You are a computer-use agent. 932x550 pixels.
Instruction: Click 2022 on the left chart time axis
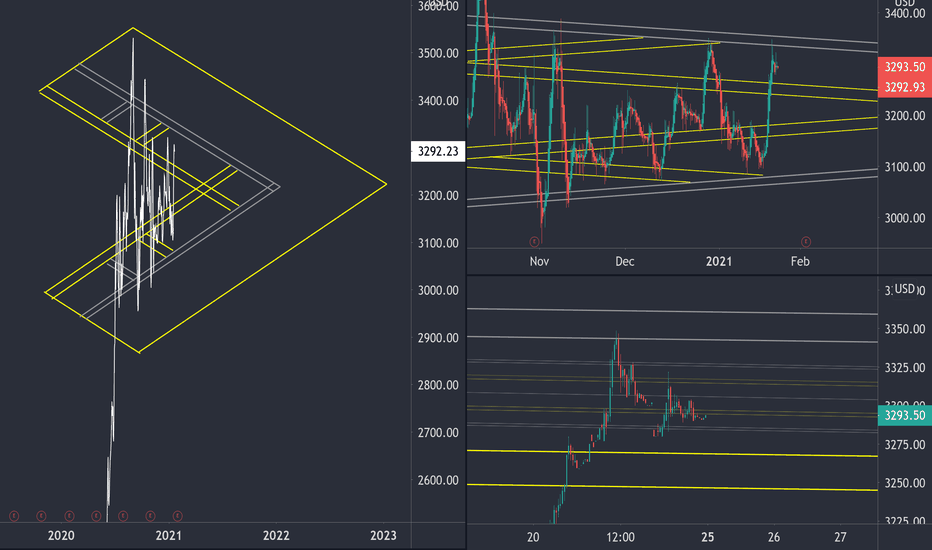point(276,536)
